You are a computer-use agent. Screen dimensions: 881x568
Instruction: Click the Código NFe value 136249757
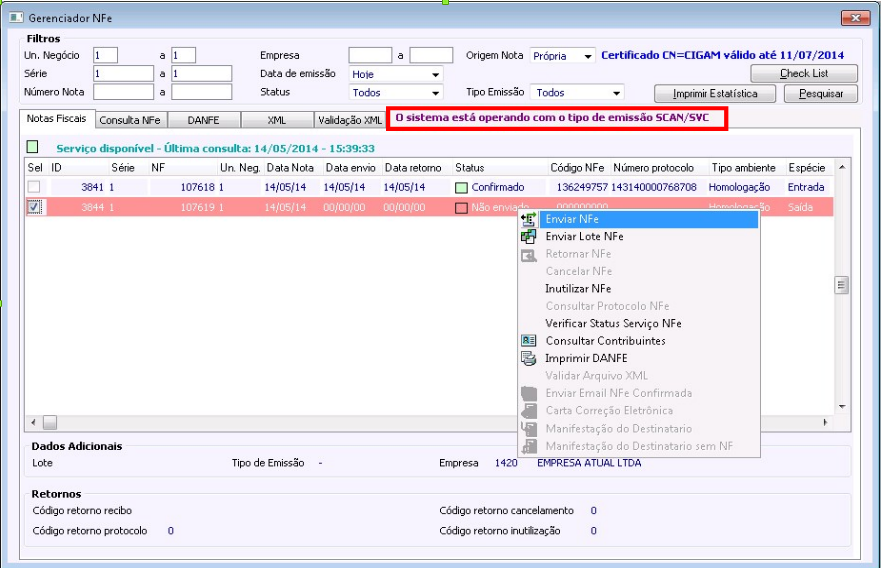click(582, 187)
